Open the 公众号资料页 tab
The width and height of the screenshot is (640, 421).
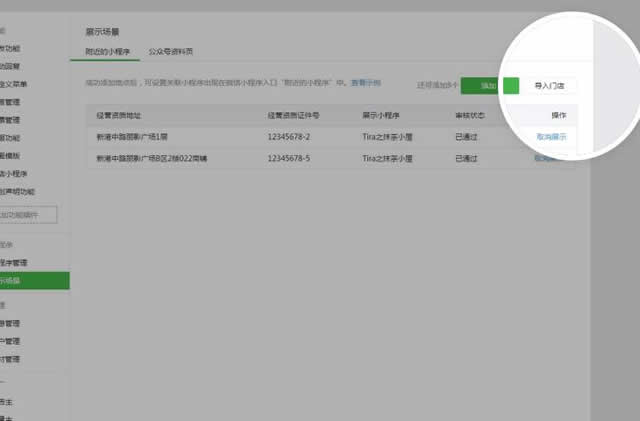tap(171, 51)
